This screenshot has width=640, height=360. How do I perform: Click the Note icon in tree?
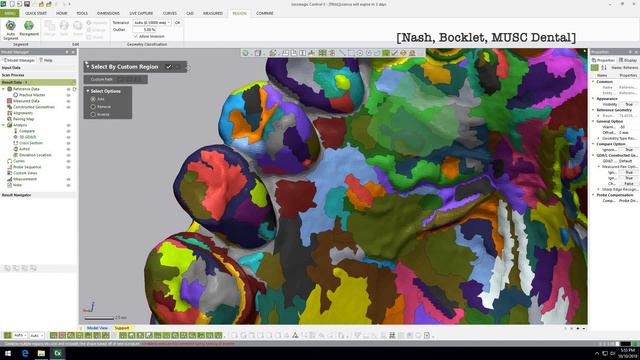click(10, 185)
